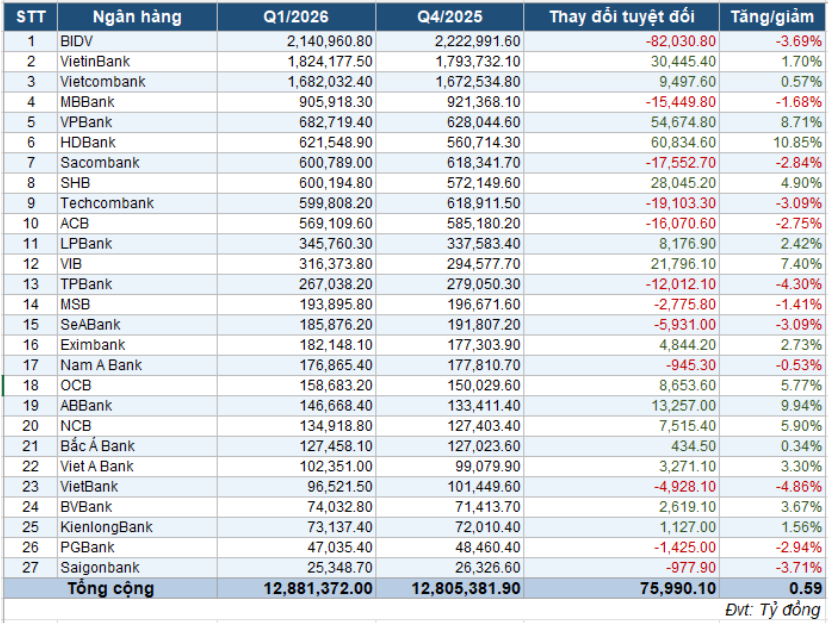Click TPBank change value -12,012.10
The image size is (832, 627).
tap(621, 284)
